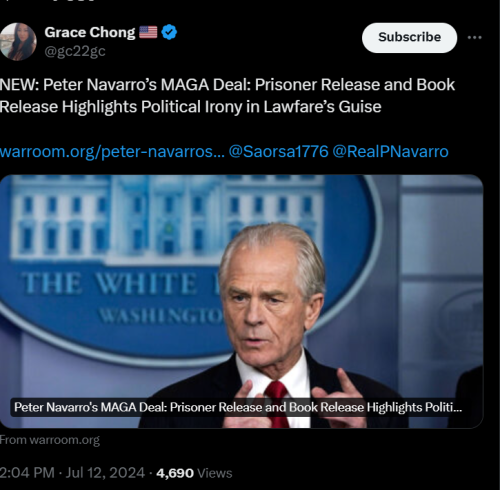The height and width of the screenshot is (490, 500).
Task: Open the @gc22gc handle link
Action: tap(75, 51)
